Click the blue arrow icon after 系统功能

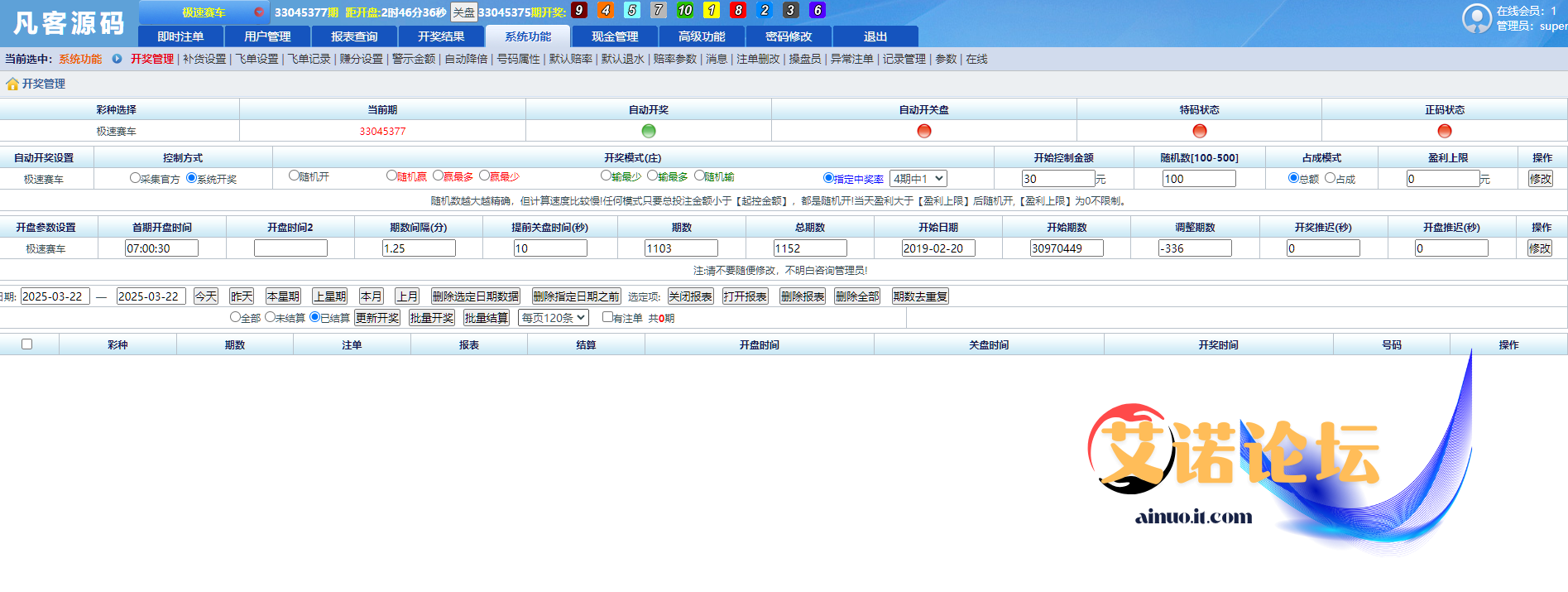[117, 59]
